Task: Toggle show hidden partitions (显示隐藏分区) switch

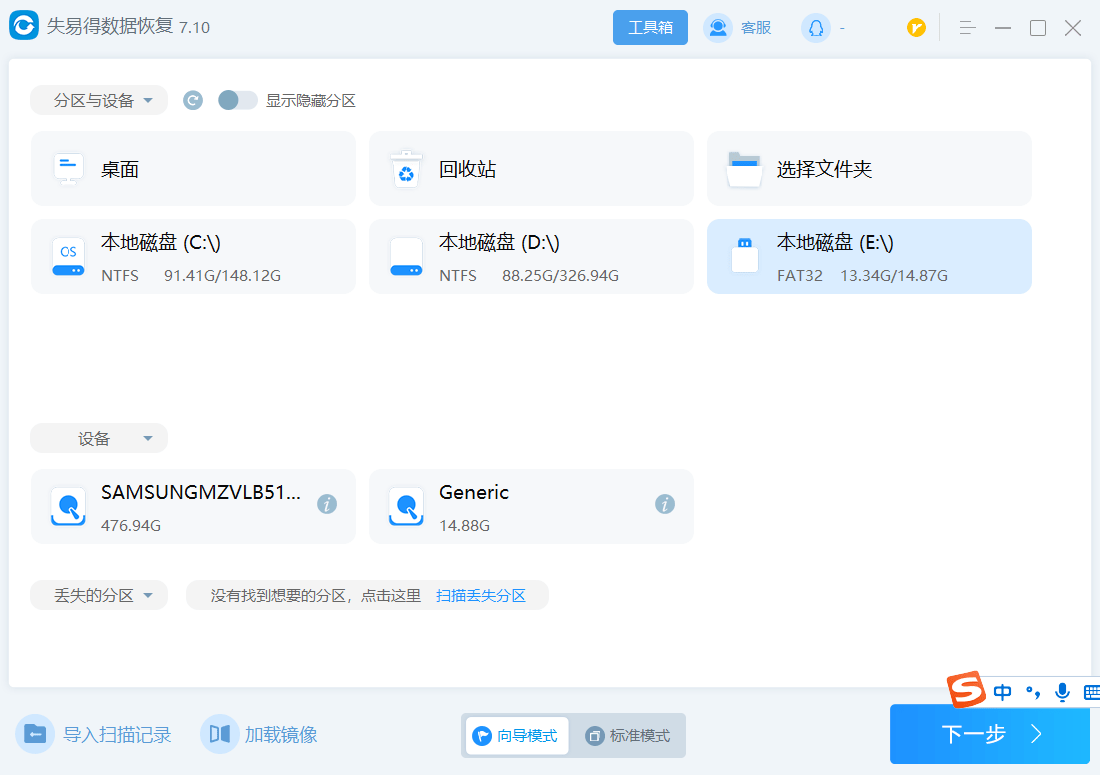Action: pyautogui.click(x=238, y=100)
